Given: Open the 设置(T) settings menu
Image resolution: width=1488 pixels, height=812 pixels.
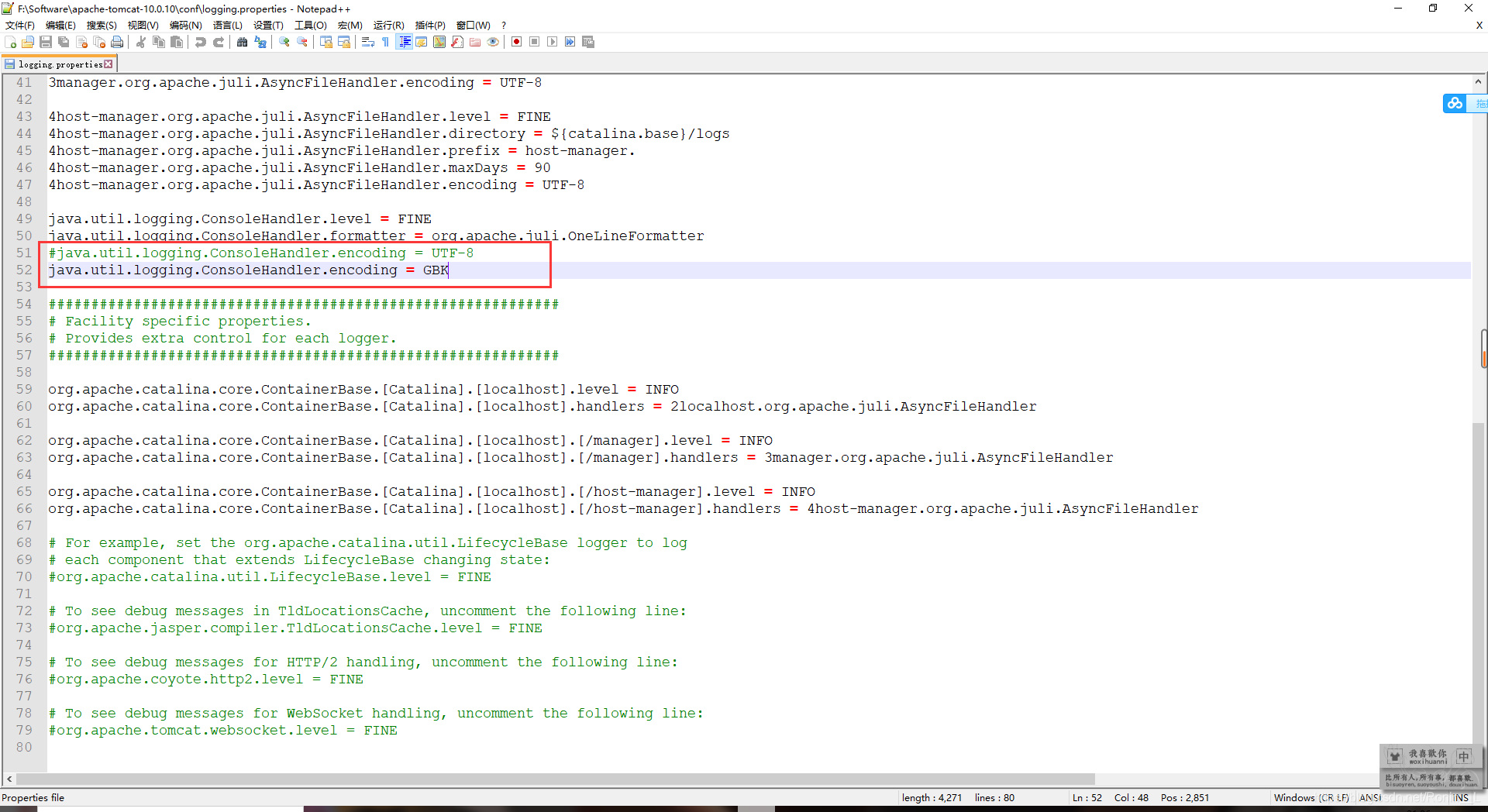Looking at the screenshot, I should point(268,26).
